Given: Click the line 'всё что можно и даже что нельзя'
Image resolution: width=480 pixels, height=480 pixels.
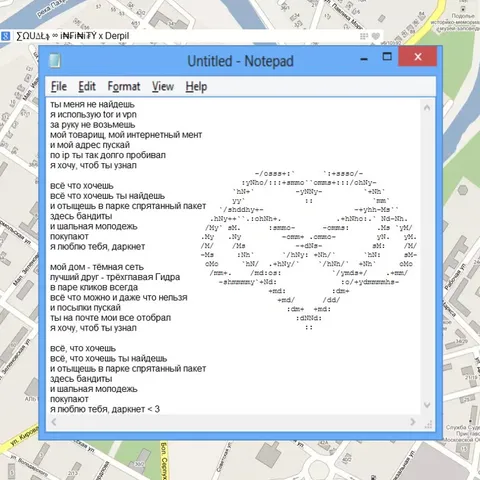Looking at the screenshot, I should [119, 297].
